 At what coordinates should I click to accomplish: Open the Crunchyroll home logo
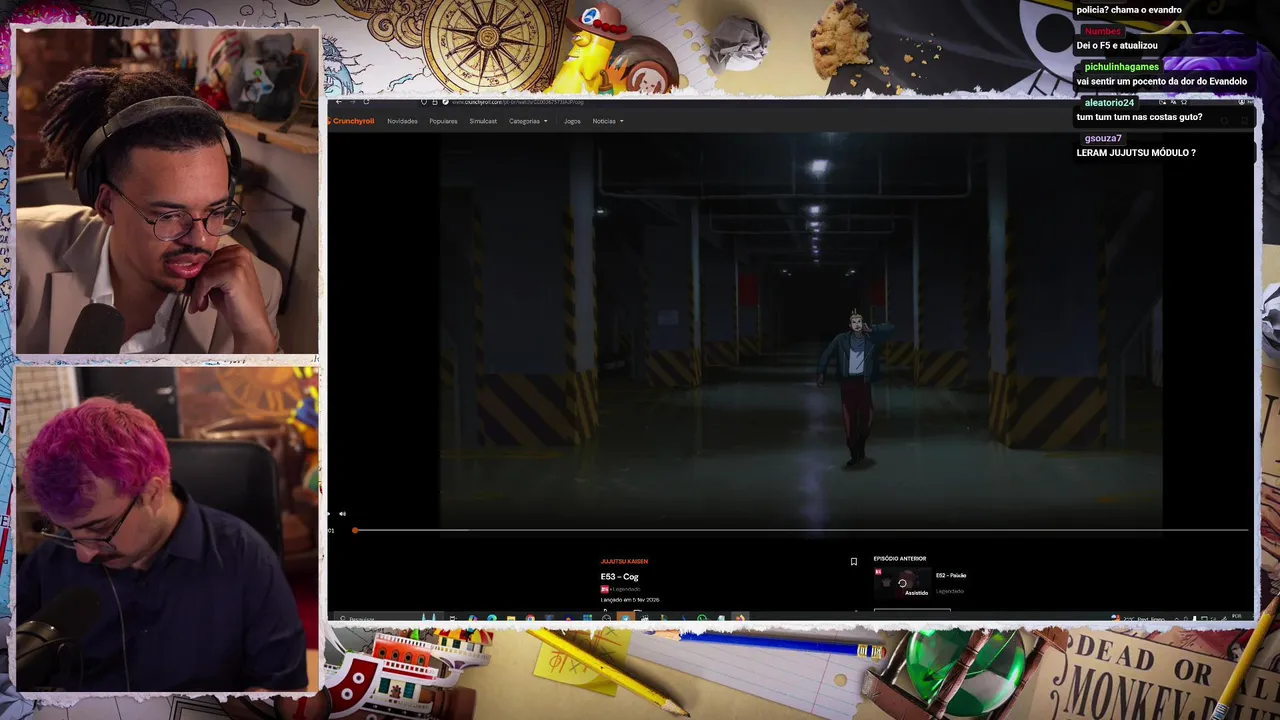(x=351, y=121)
